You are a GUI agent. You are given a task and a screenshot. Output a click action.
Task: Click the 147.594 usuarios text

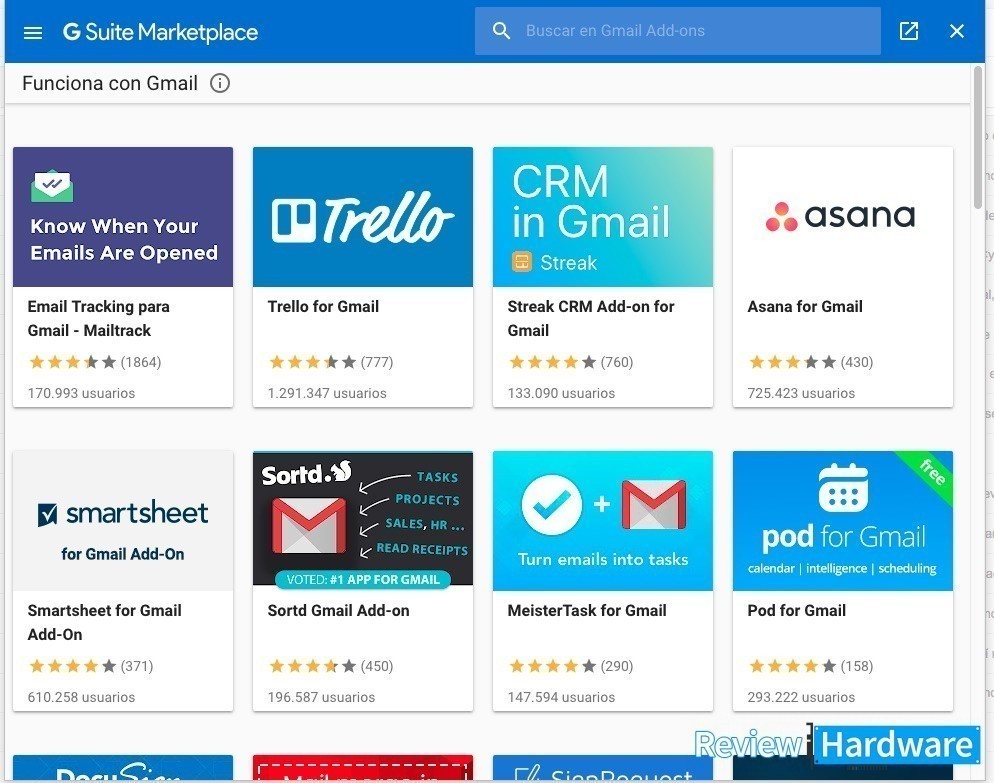(561, 697)
